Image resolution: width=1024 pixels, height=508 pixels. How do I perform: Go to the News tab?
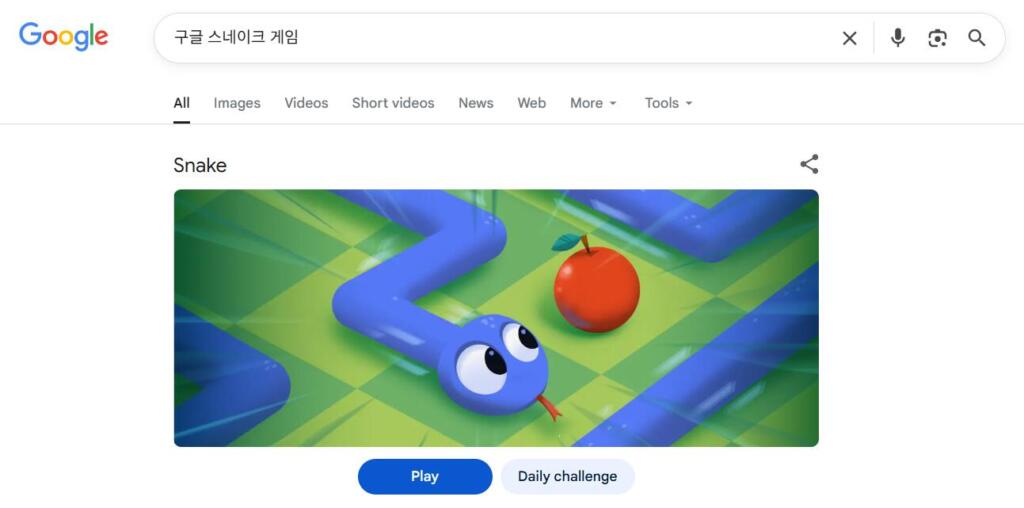click(x=475, y=103)
